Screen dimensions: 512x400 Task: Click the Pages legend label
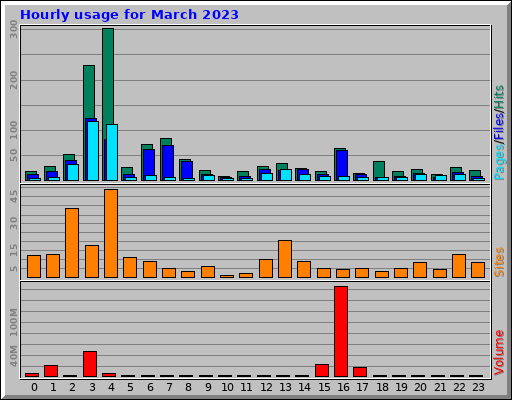tap(499, 162)
